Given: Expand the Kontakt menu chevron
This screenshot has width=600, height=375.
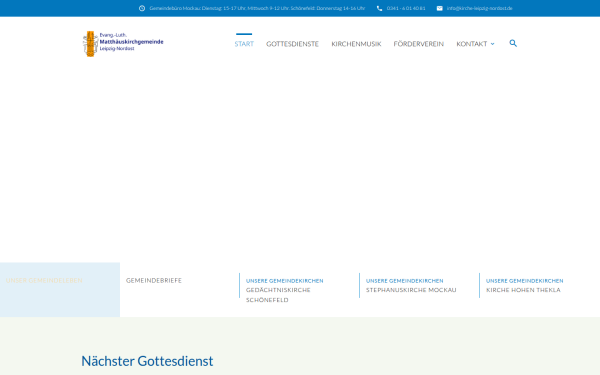Looking at the screenshot, I should click(492, 44).
